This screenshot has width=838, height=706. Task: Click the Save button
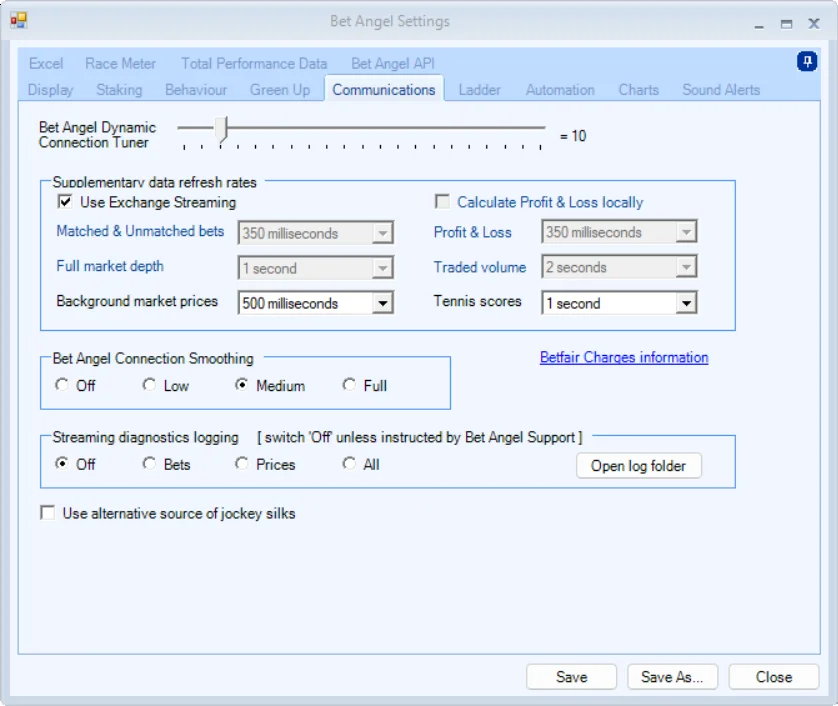[x=571, y=677]
